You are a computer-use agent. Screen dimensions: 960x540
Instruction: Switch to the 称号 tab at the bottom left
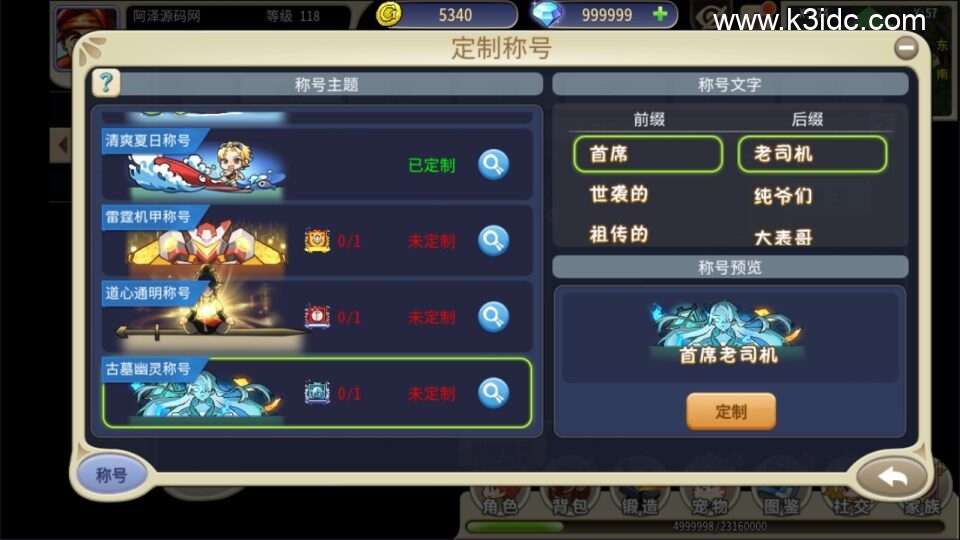pyautogui.click(x=112, y=474)
